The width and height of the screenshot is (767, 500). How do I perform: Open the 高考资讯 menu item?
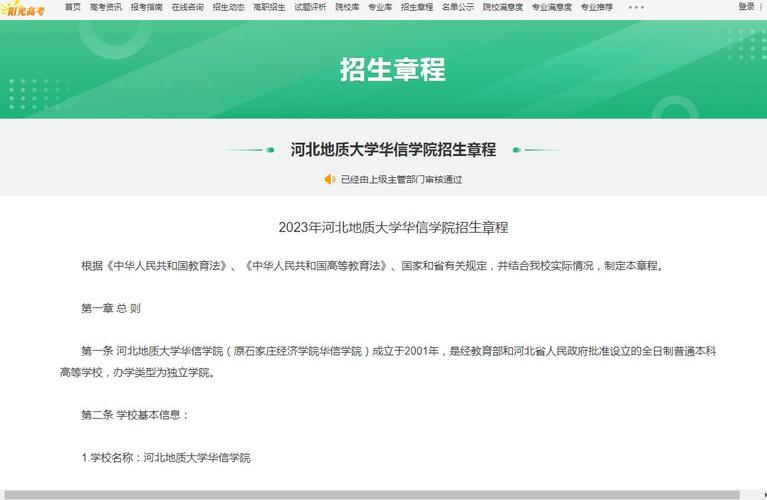106,7
